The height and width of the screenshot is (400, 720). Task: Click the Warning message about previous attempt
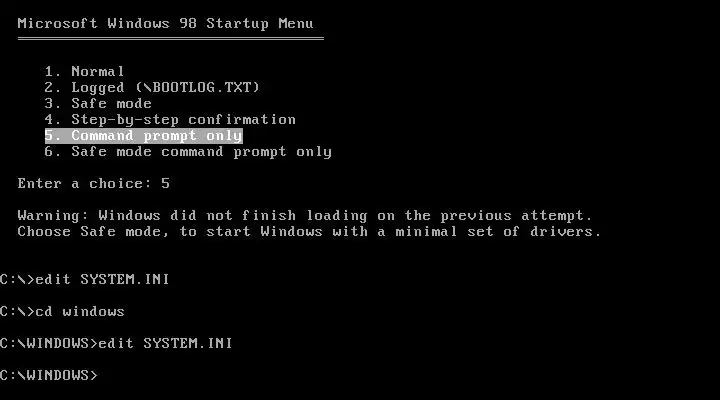305,216
